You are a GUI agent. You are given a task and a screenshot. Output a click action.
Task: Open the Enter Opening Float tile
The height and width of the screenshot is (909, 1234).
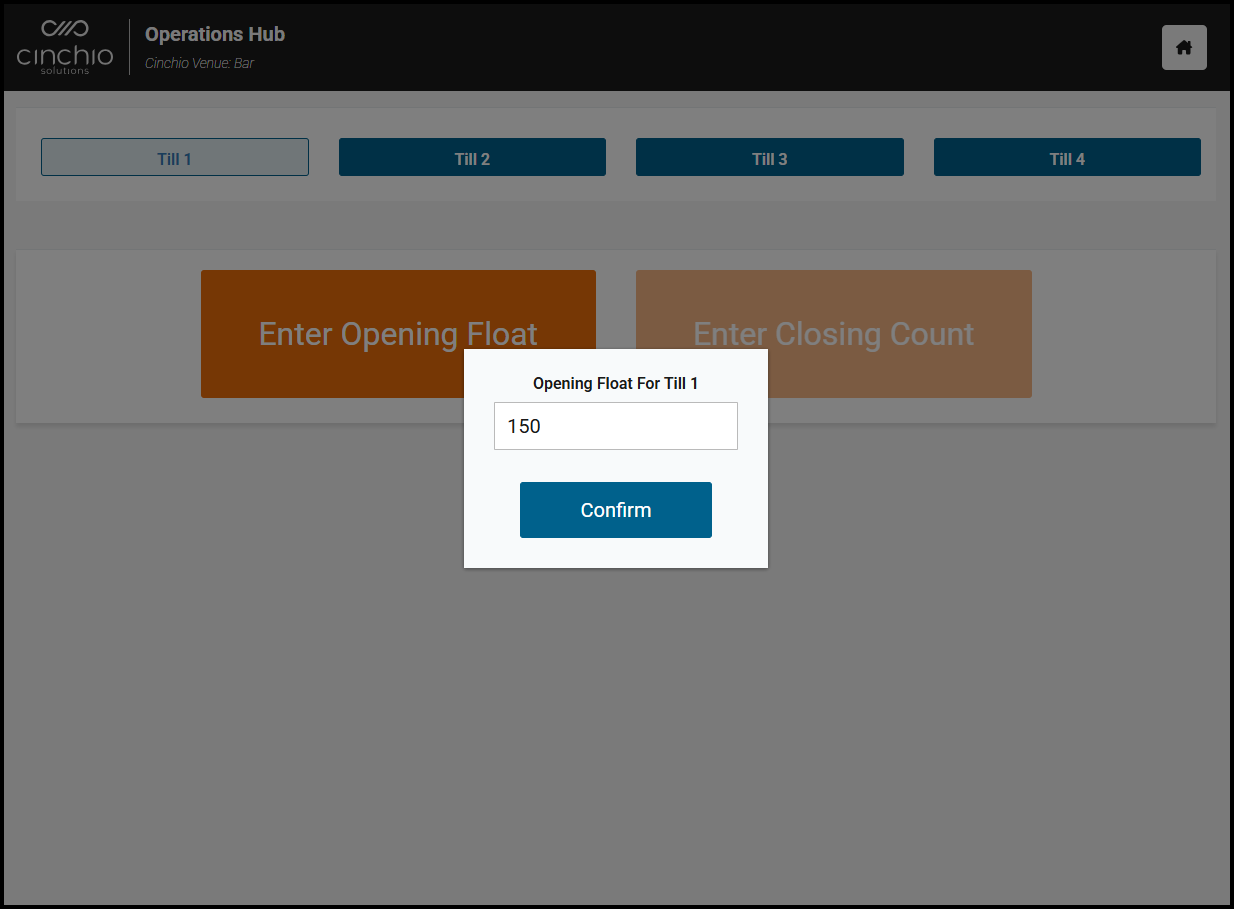coord(398,334)
